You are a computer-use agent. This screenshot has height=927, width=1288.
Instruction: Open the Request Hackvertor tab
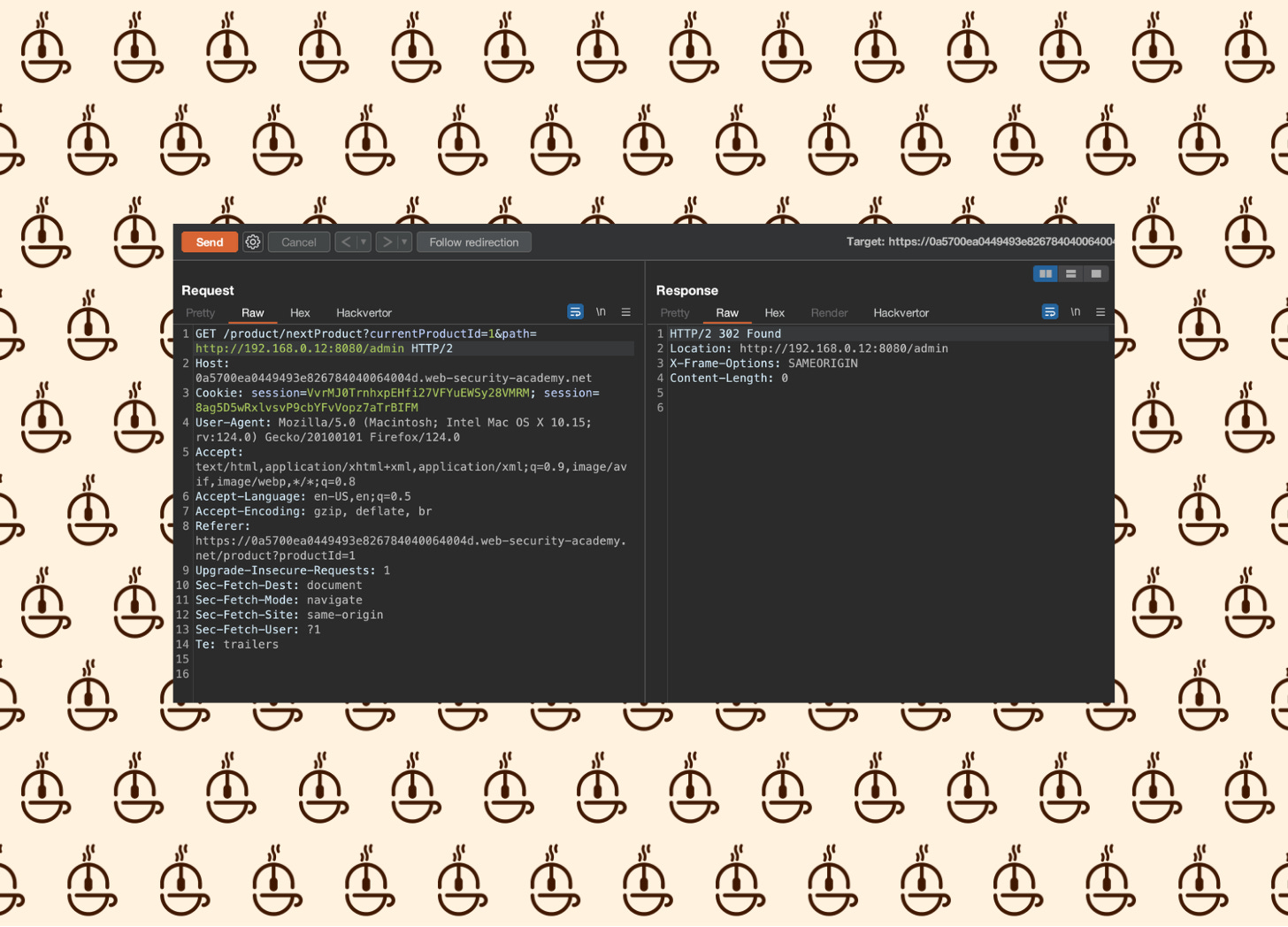click(364, 313)
